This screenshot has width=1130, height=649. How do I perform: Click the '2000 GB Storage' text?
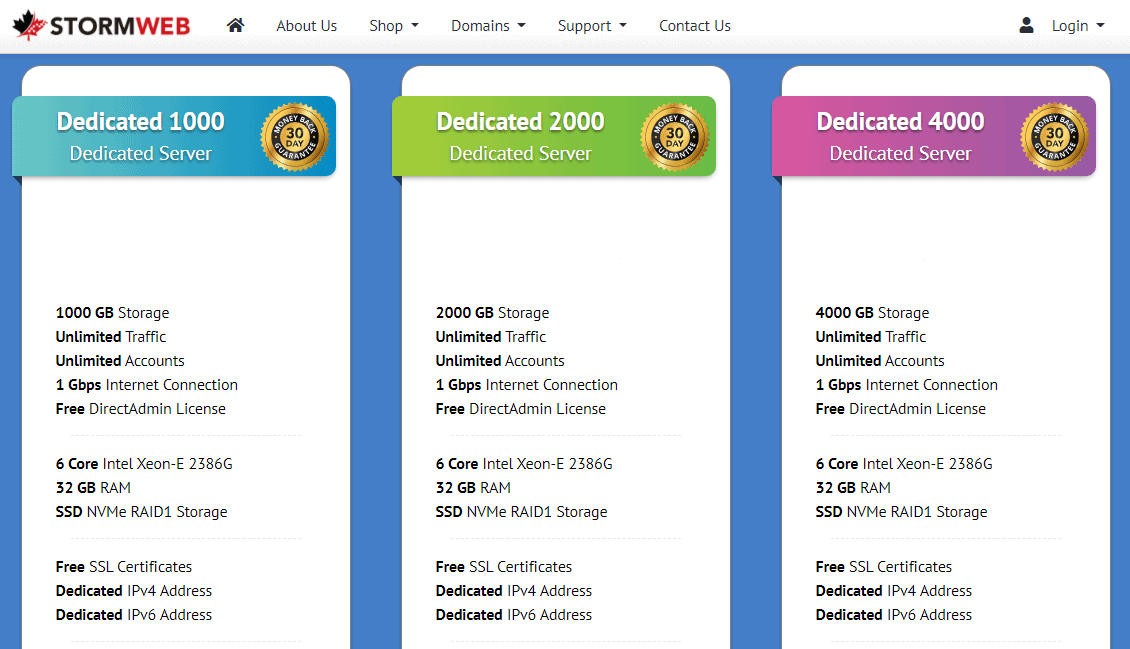click(492, 313)
